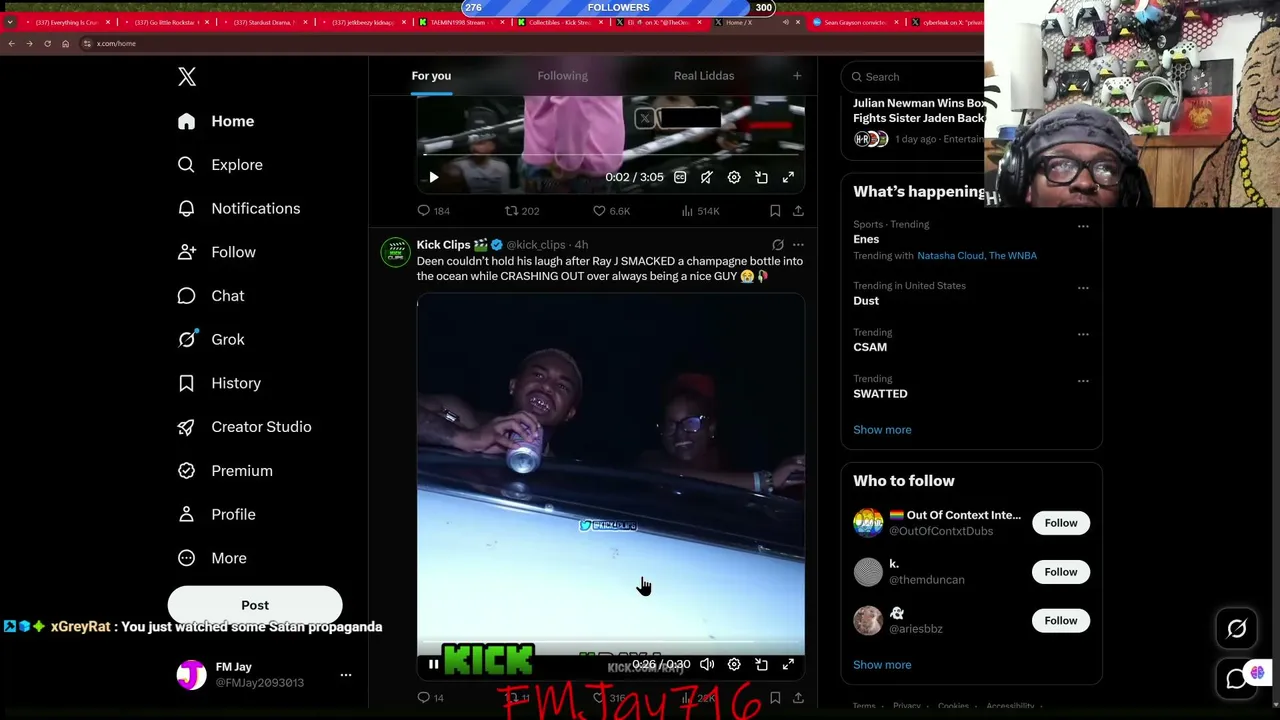Viewport: 1280px width, 720px height.
Task: Switch to the Following tab
Action: point(562,76)
